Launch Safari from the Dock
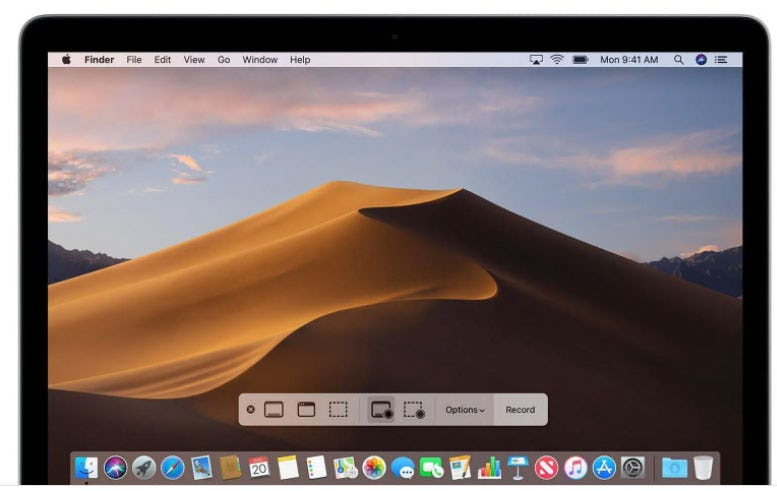Viewport: 777px width, 491px height. tap(173, 468)
